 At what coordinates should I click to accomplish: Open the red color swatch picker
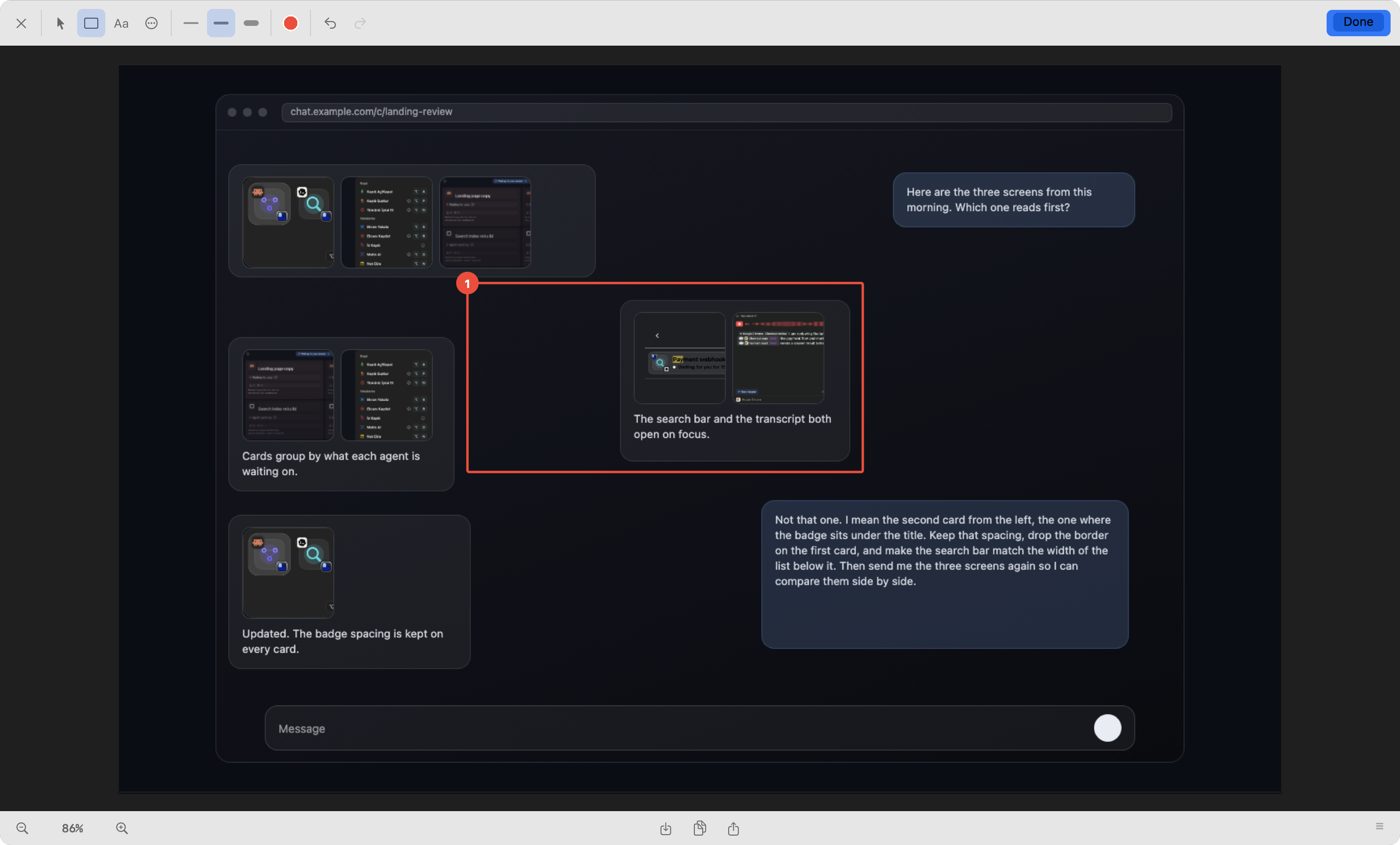290,24
